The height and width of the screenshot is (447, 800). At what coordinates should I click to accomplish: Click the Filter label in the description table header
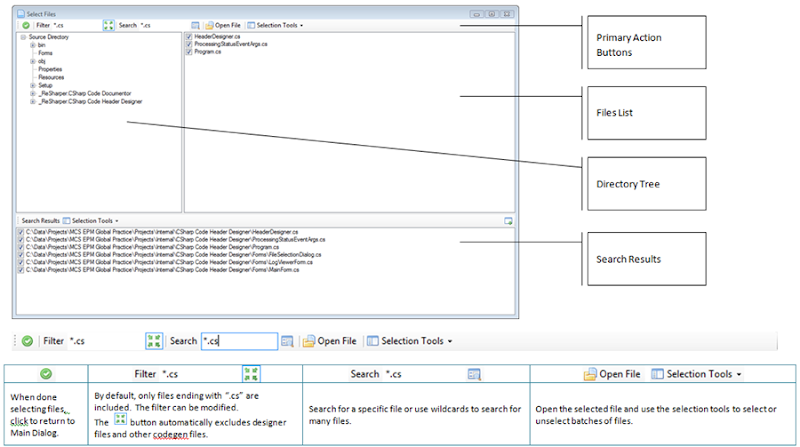click(145, 374)
